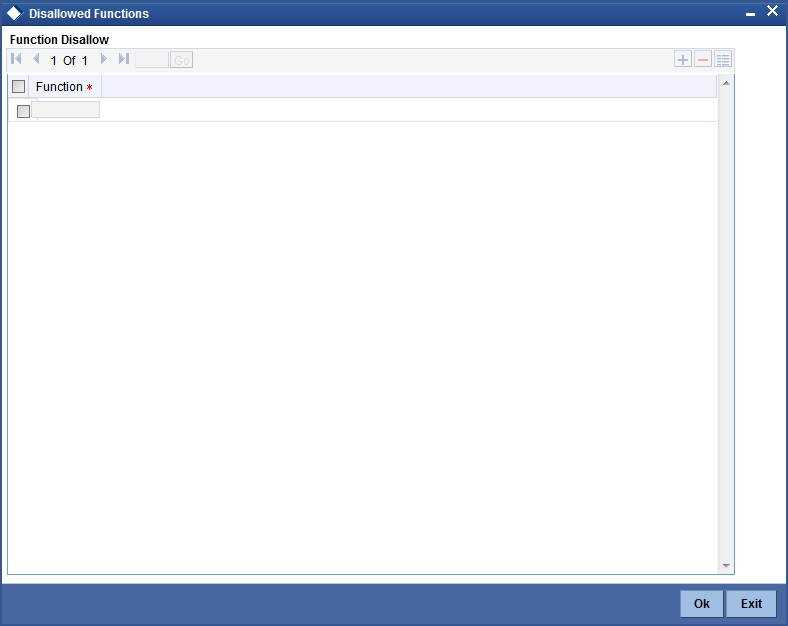The width and height of the screenshot is (788, 626).
Task: Confirm with the Ok button
Action: 702,603
